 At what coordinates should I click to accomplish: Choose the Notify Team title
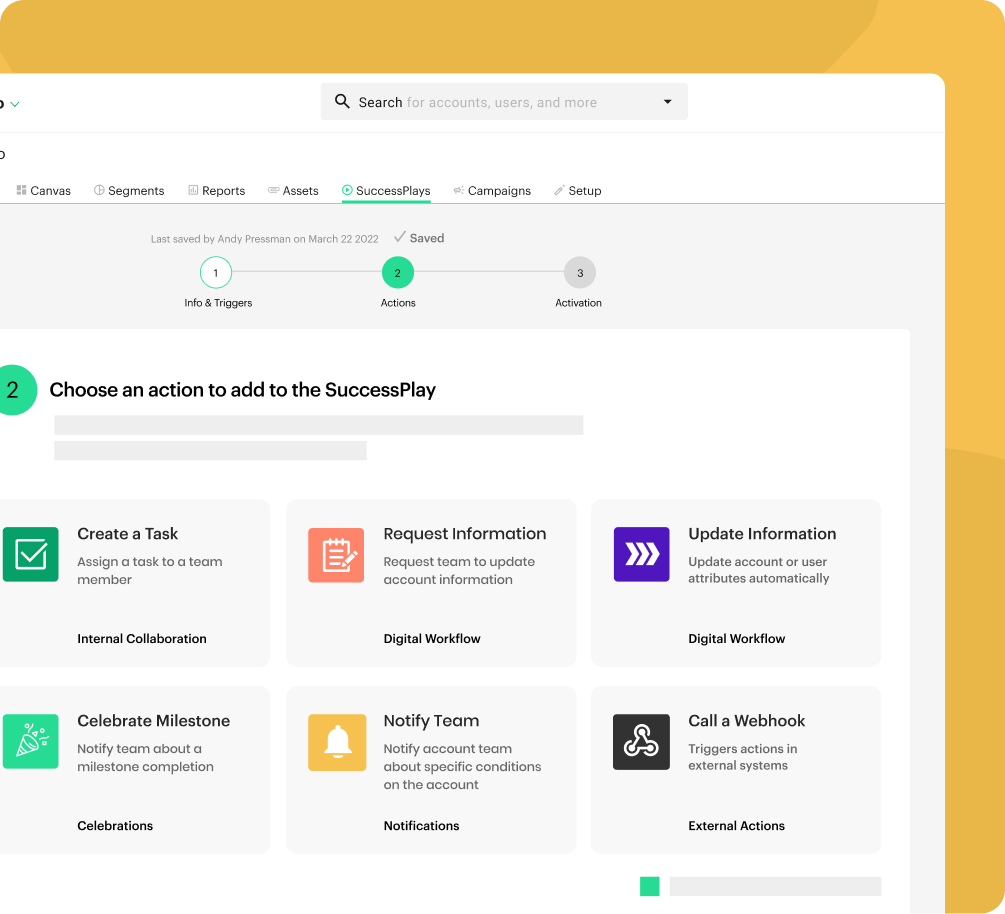[431, 721]
